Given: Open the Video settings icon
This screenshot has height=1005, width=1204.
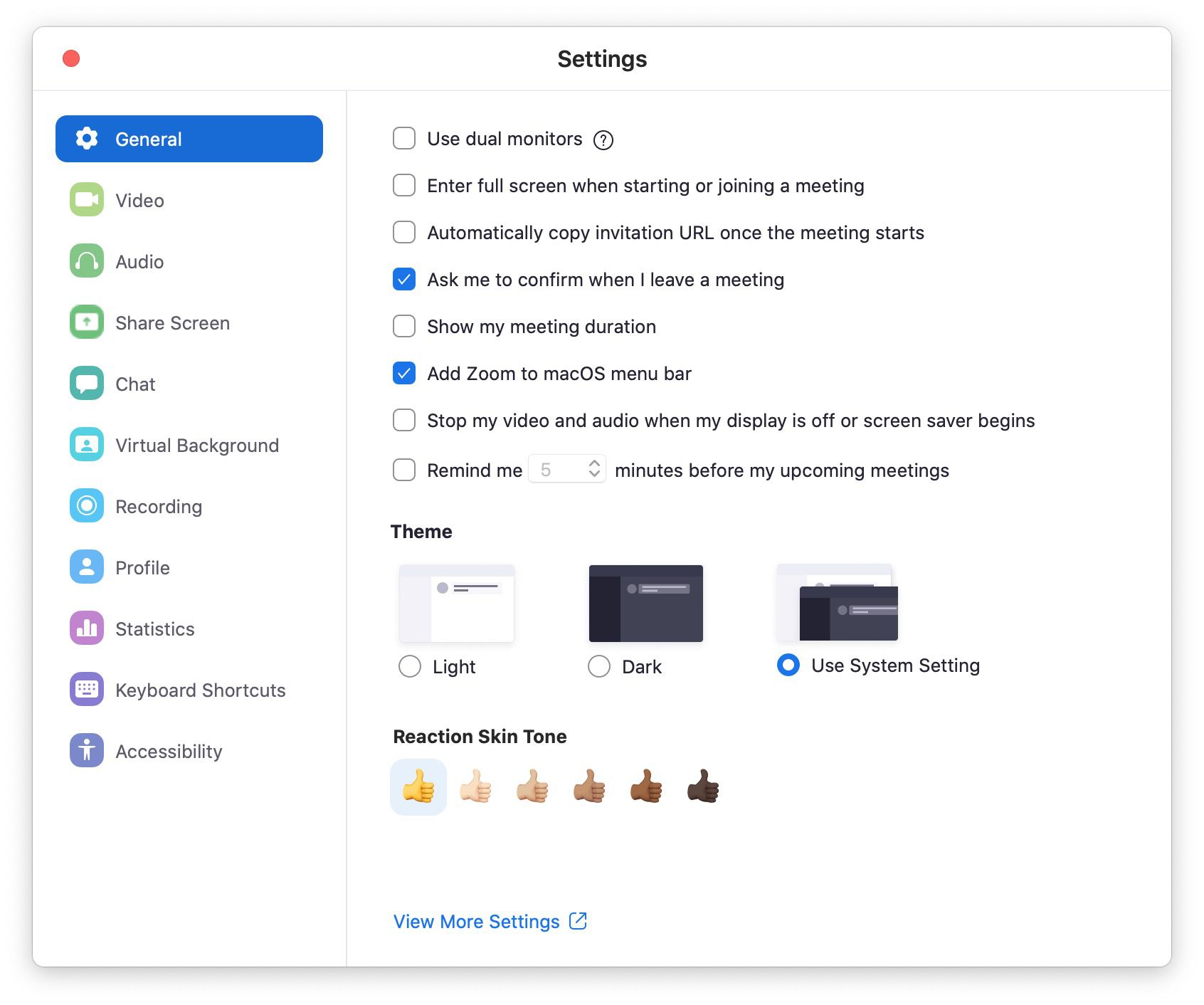Looking at the screenshot, I should click(87, 200).
